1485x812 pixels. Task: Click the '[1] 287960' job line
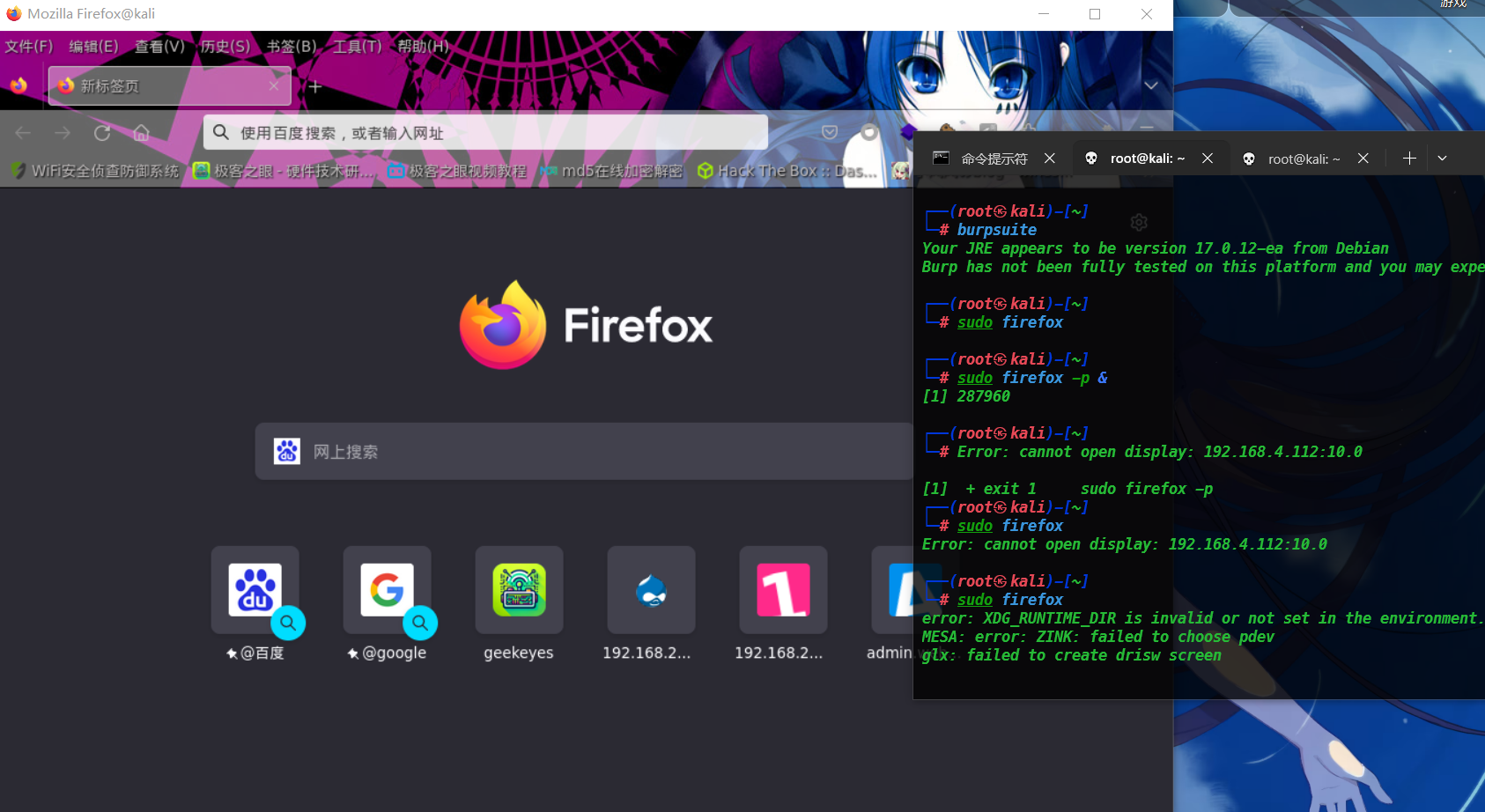(966, 396)
